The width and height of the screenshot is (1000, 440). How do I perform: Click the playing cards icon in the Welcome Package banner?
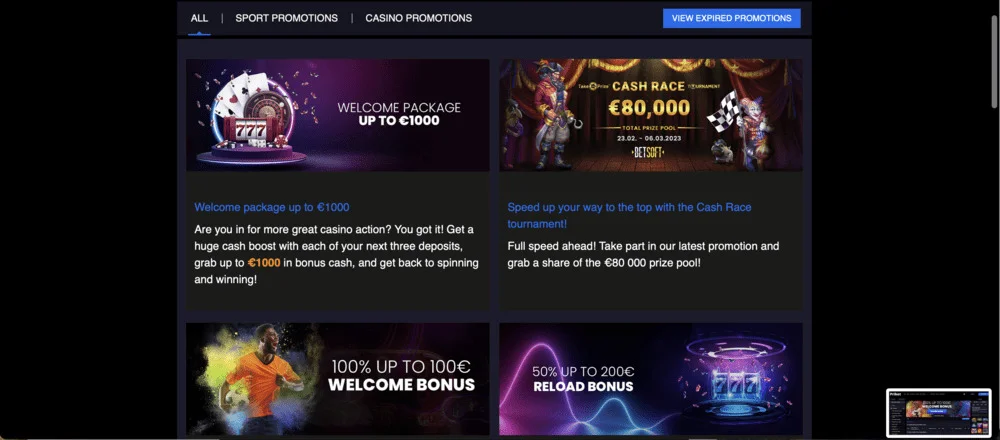click(x=240, y=94)
